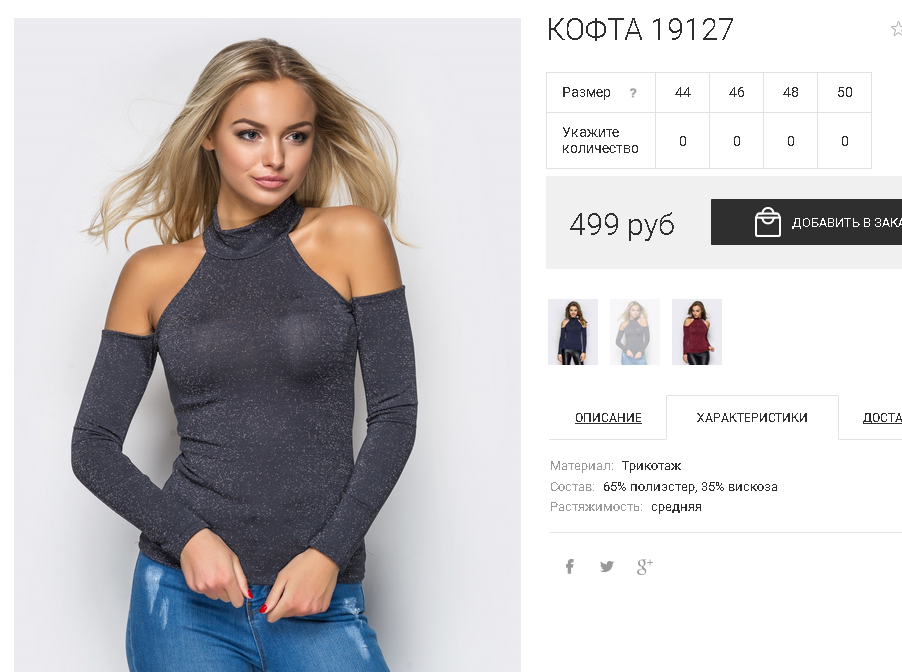Image resolution: width=902 pixels, height=672 pixels.
Task: Click the shopping bag icon on the order button
Action: point(767,222)
